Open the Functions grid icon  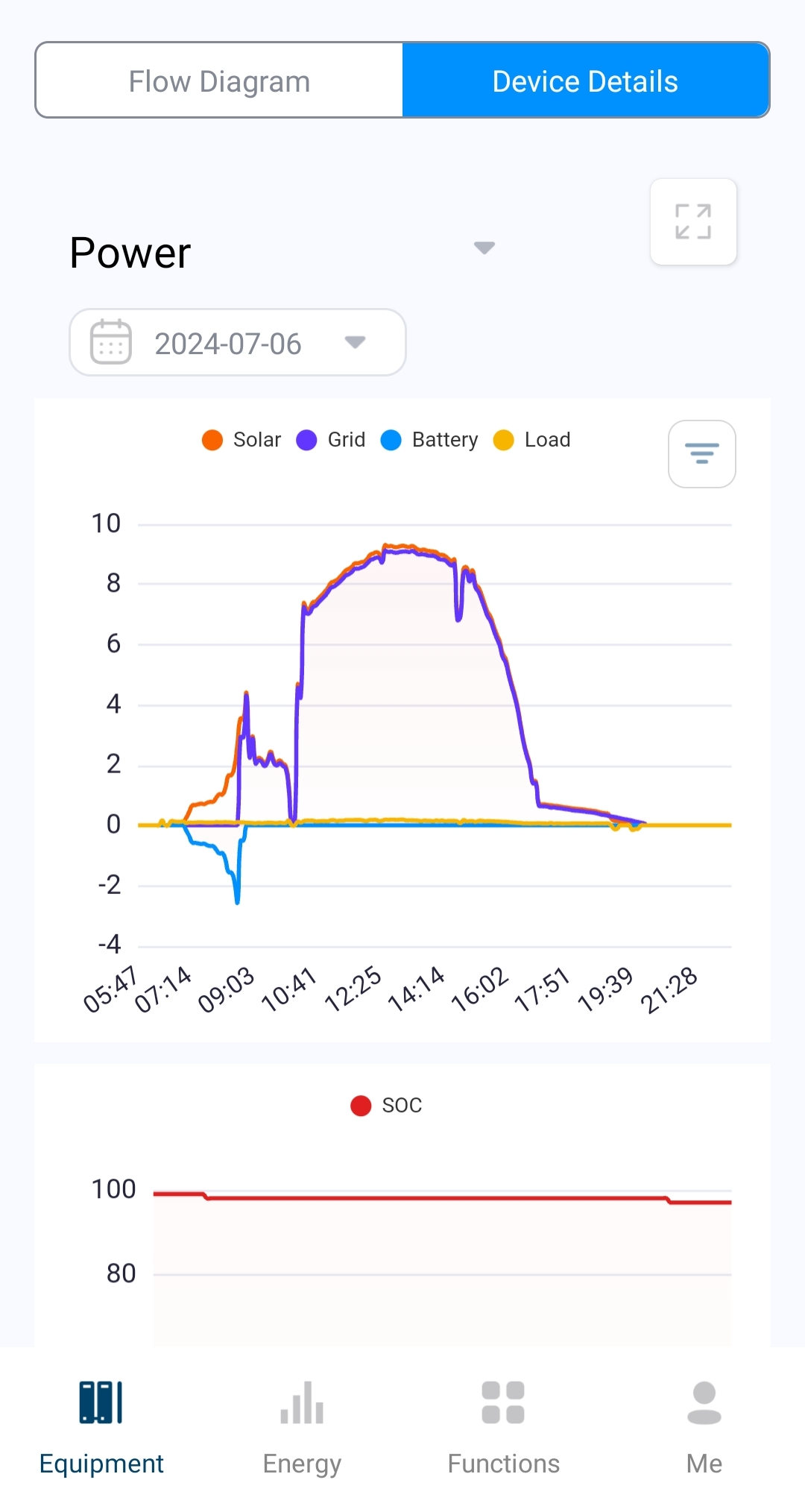(503, 1402)
